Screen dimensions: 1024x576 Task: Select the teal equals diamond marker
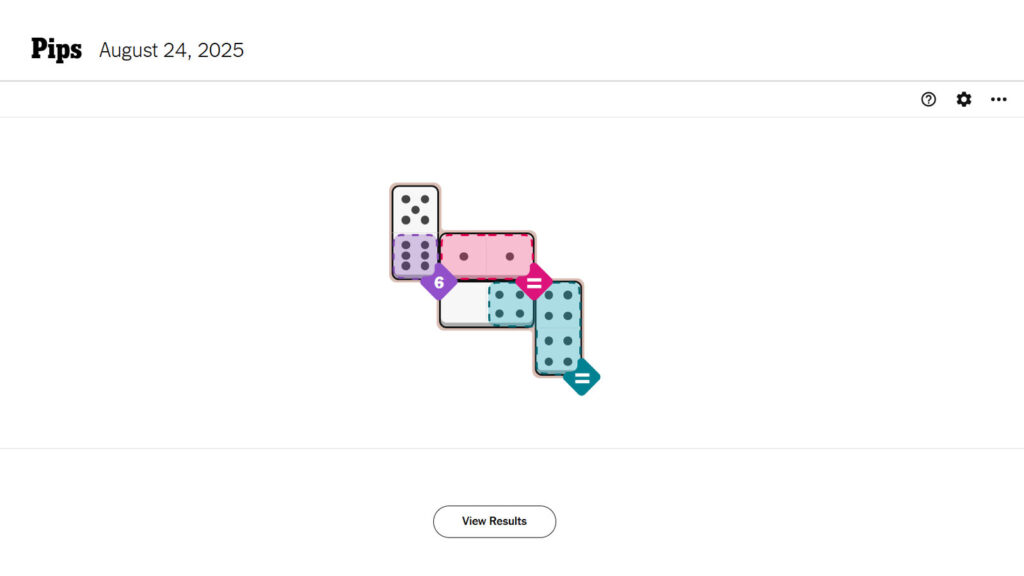581,378
